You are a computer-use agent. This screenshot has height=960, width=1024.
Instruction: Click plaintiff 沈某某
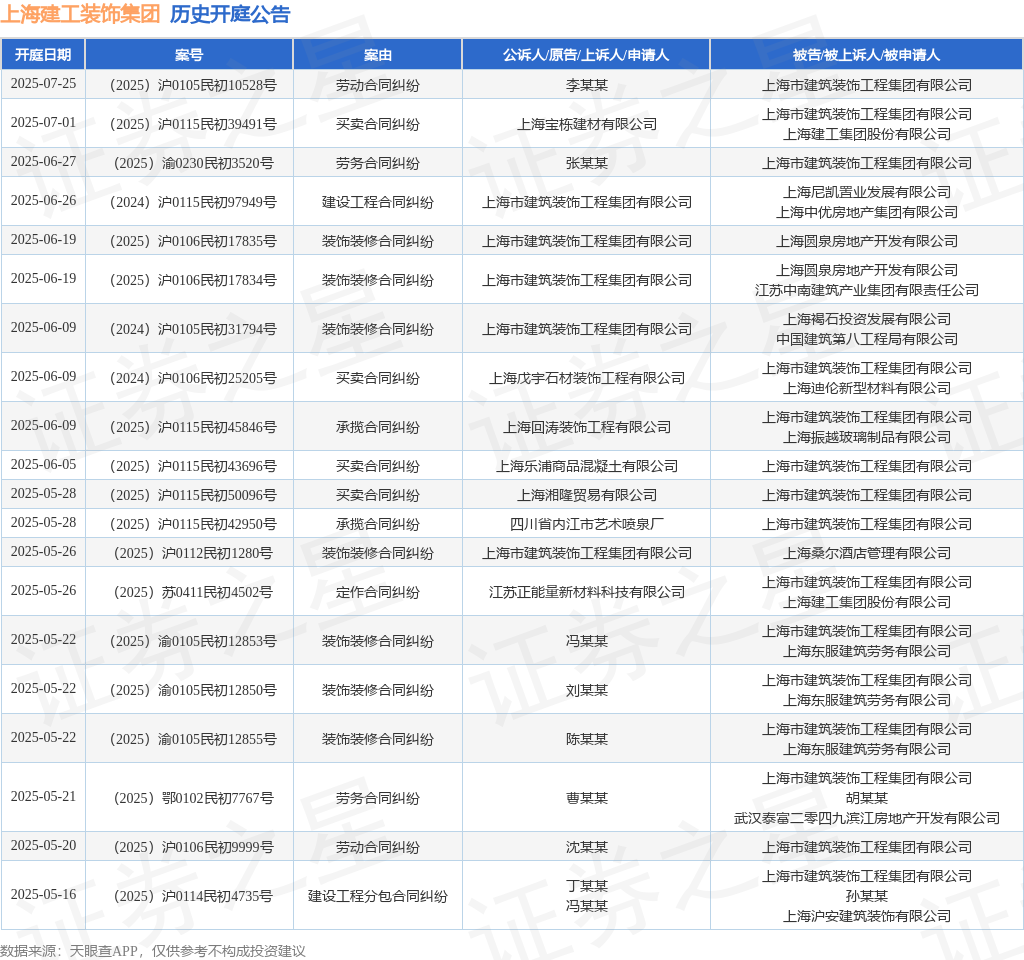tap(586, 847)
